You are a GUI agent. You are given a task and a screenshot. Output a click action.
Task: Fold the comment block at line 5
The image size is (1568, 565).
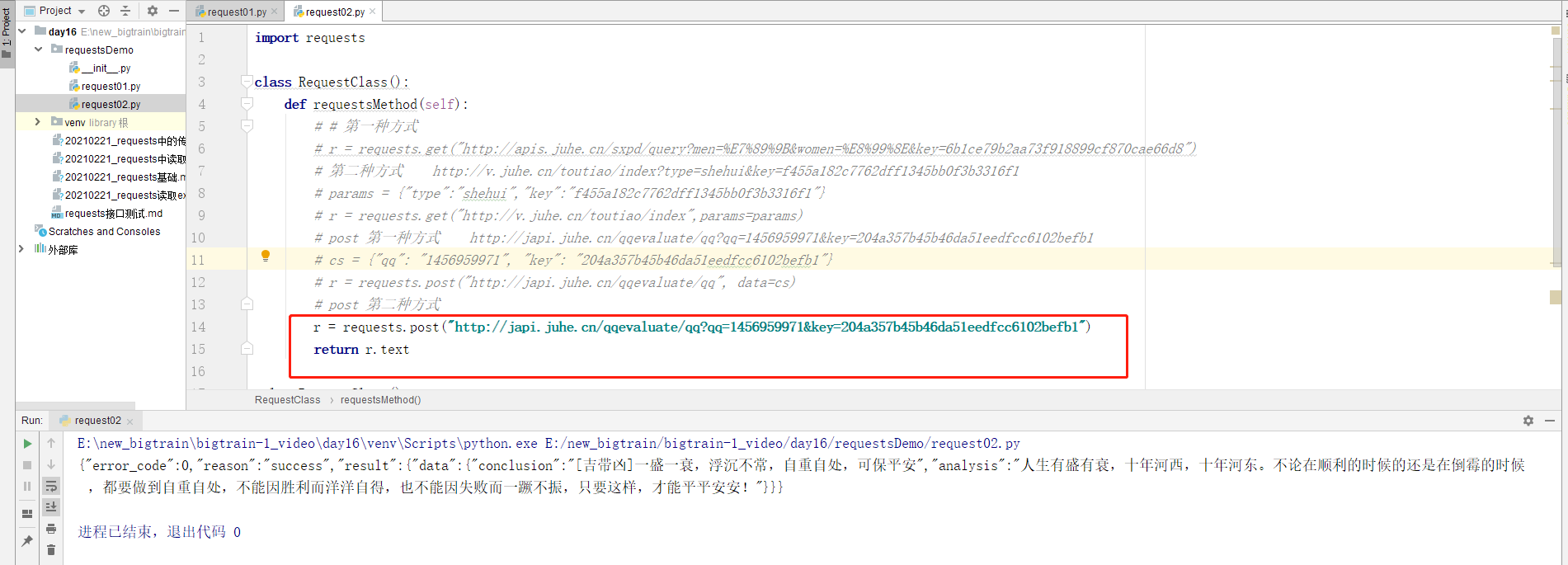point(247,125)
